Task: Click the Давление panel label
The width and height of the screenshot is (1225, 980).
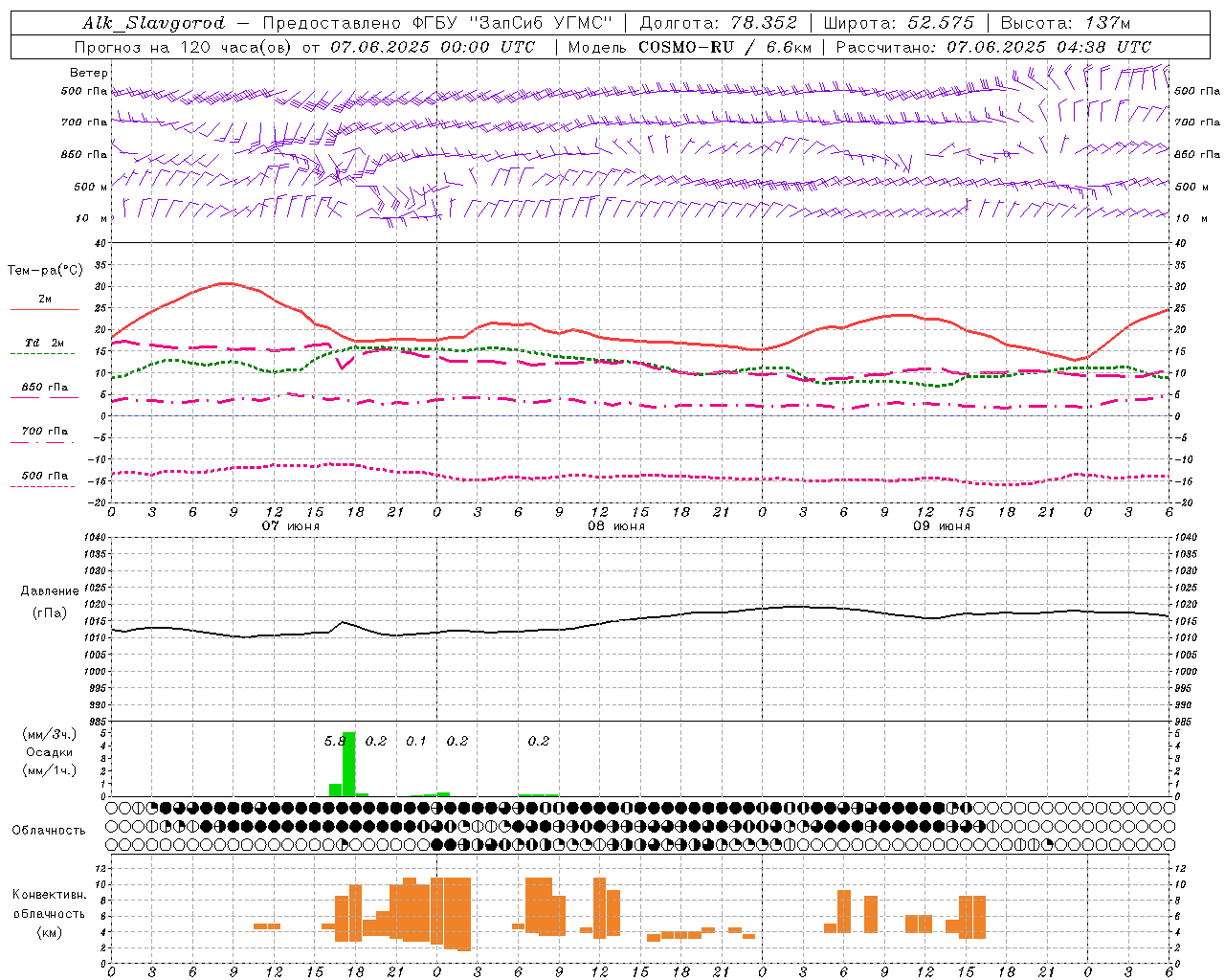Action: click(50, 591)
